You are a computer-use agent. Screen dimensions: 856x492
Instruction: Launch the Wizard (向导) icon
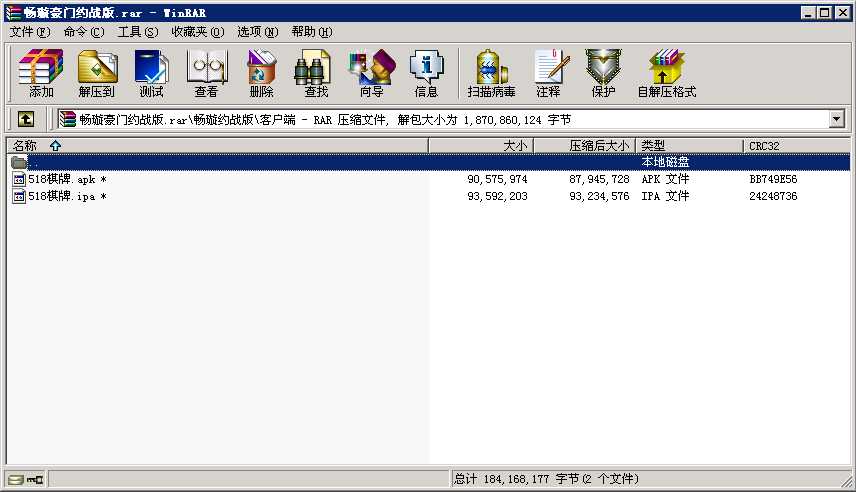pos(371,73)
